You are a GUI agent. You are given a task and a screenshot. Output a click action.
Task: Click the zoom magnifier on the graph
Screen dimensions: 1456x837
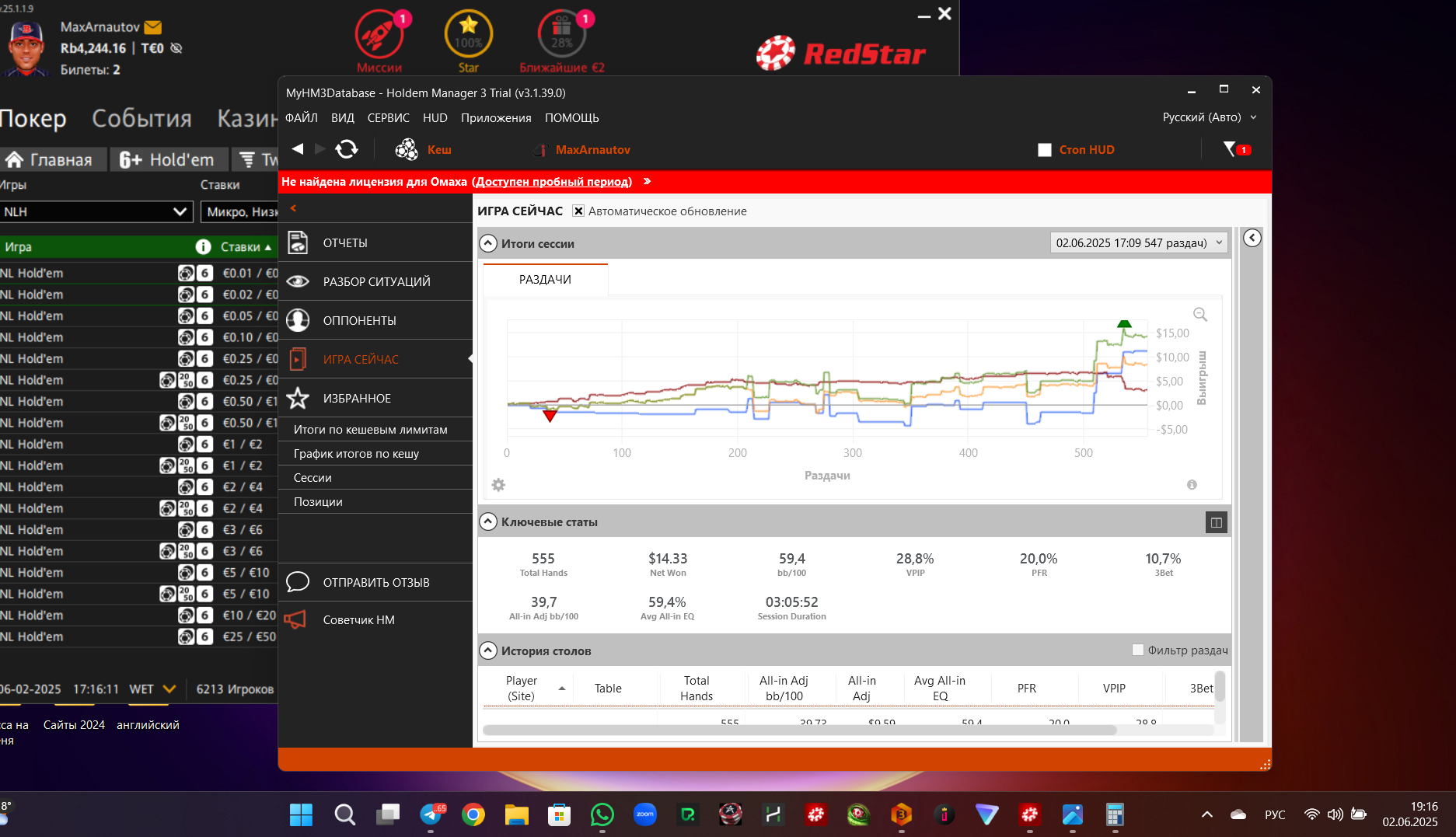1200,314
